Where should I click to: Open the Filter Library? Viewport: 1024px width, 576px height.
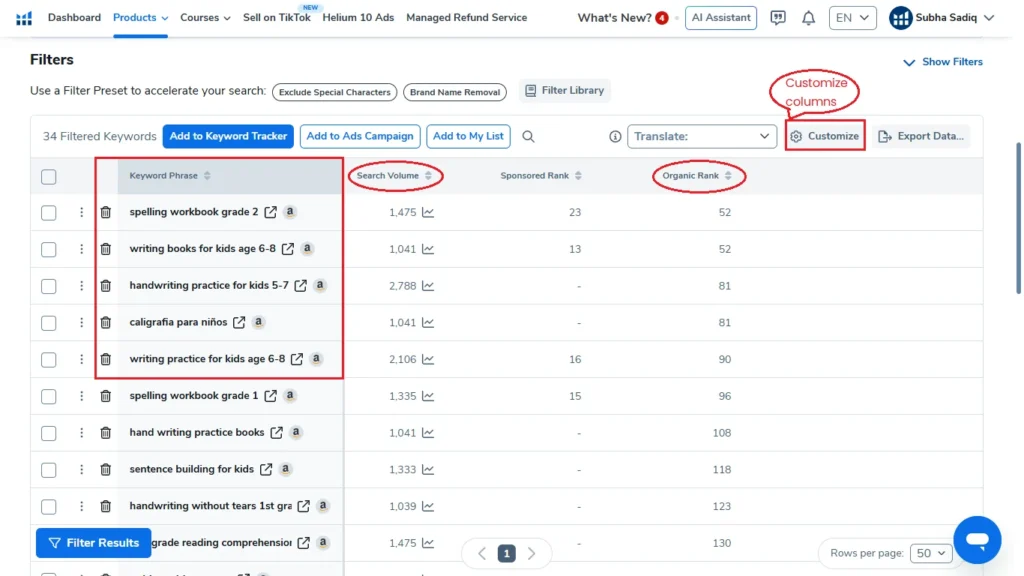click(x=564, y=90)
